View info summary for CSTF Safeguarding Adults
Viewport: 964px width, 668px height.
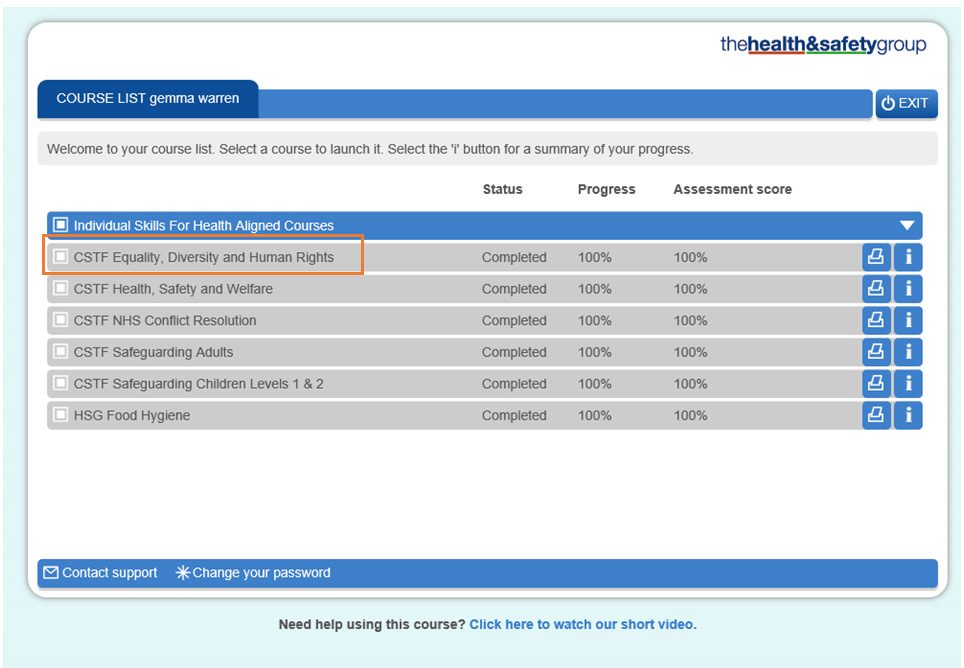pyautogui.click(x=908, y=351)
